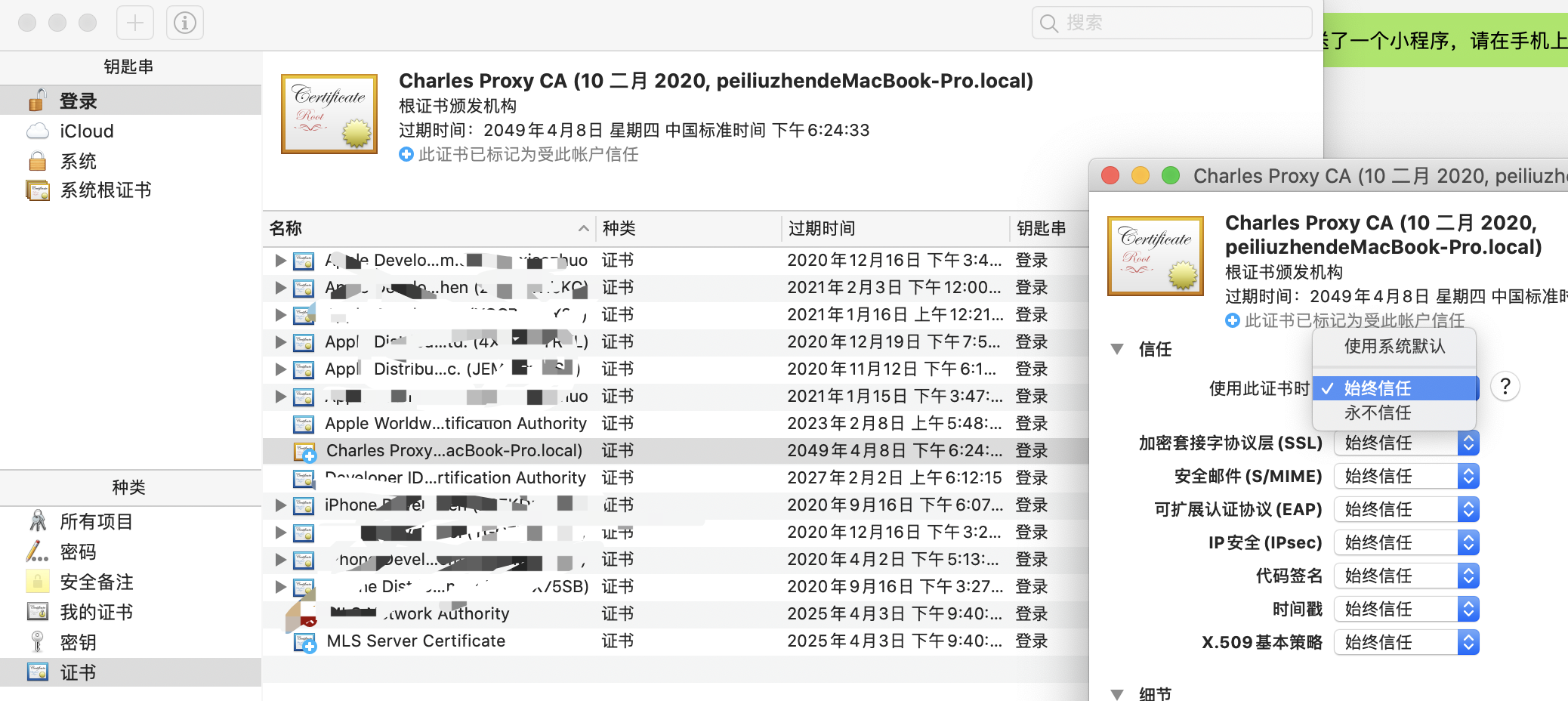Expand the 细节 disclosure triangle
Screen dimensions: 1568x701
click(1117, 693)
